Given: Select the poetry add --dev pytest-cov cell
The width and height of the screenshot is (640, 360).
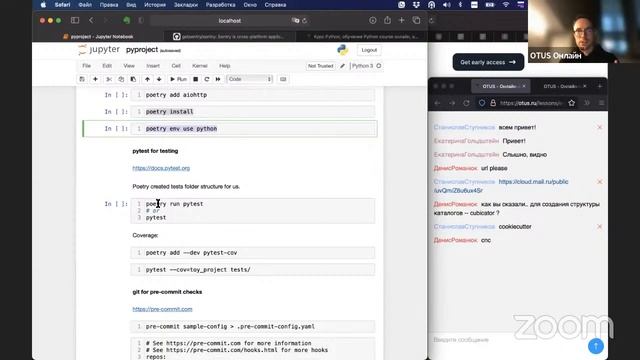Looking at the screenshot, I should 253,253.
